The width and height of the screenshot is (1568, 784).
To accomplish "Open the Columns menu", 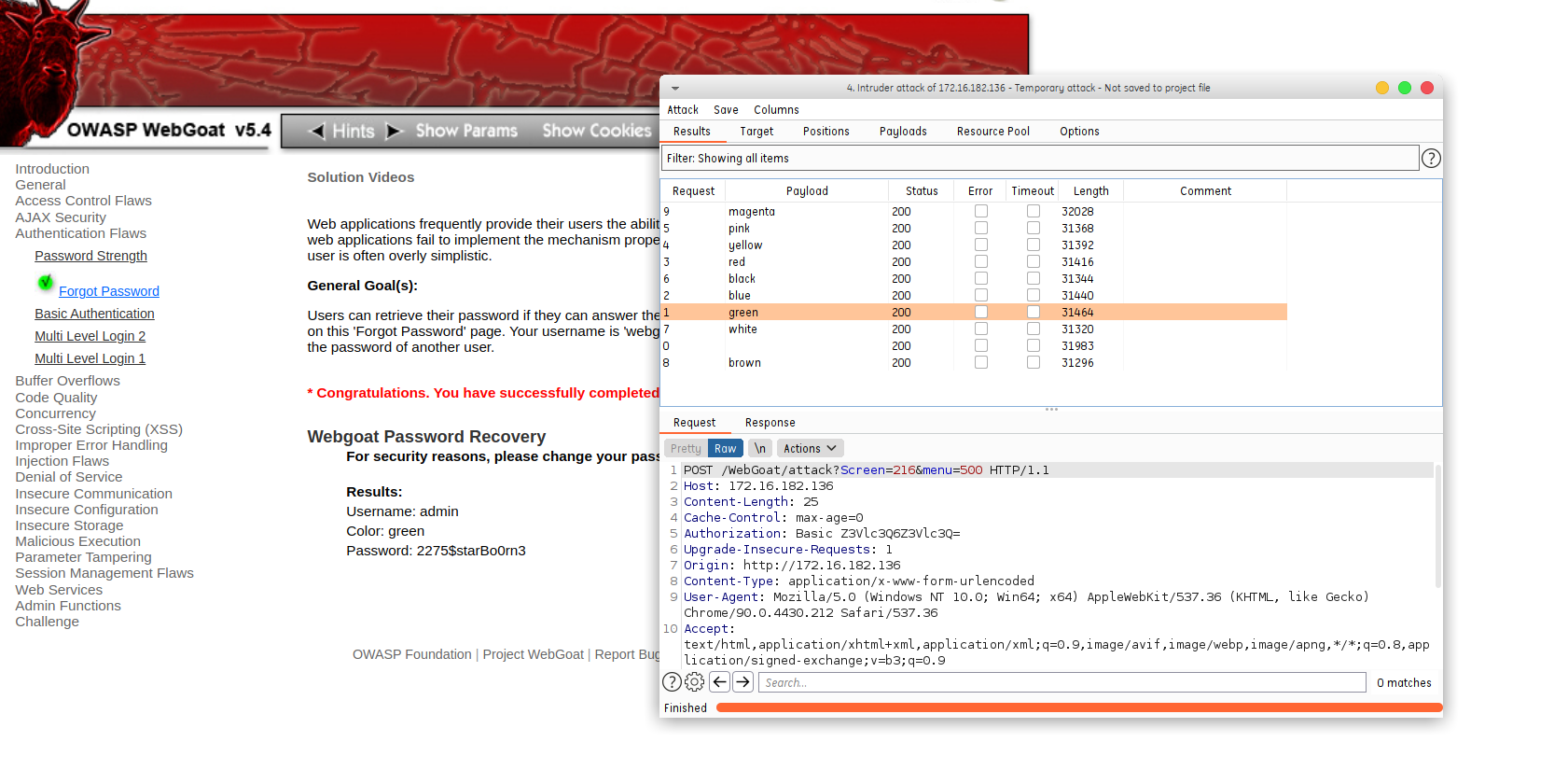I will point(776,110).
